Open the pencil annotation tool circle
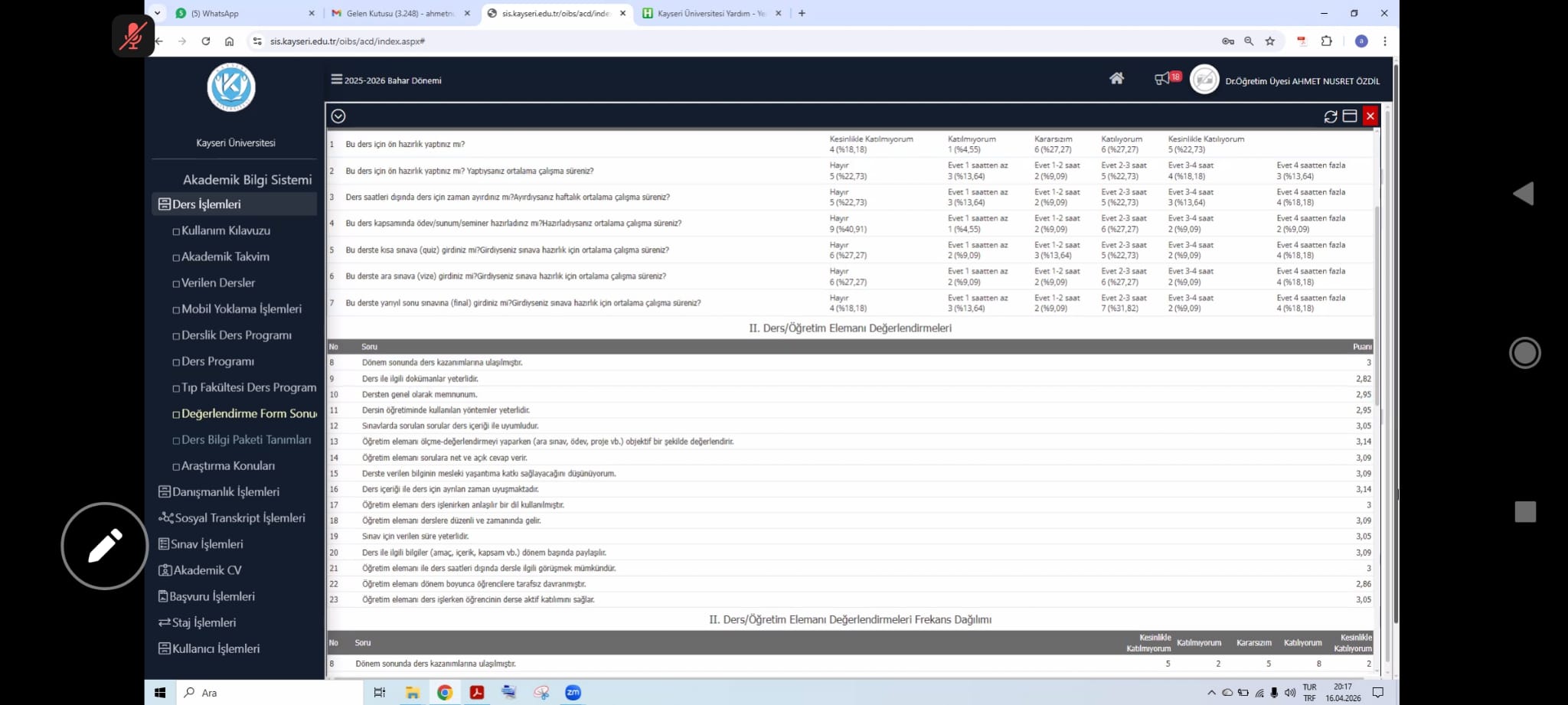The width and height of the screenshot is (1568, 705). tap(105, 546)
